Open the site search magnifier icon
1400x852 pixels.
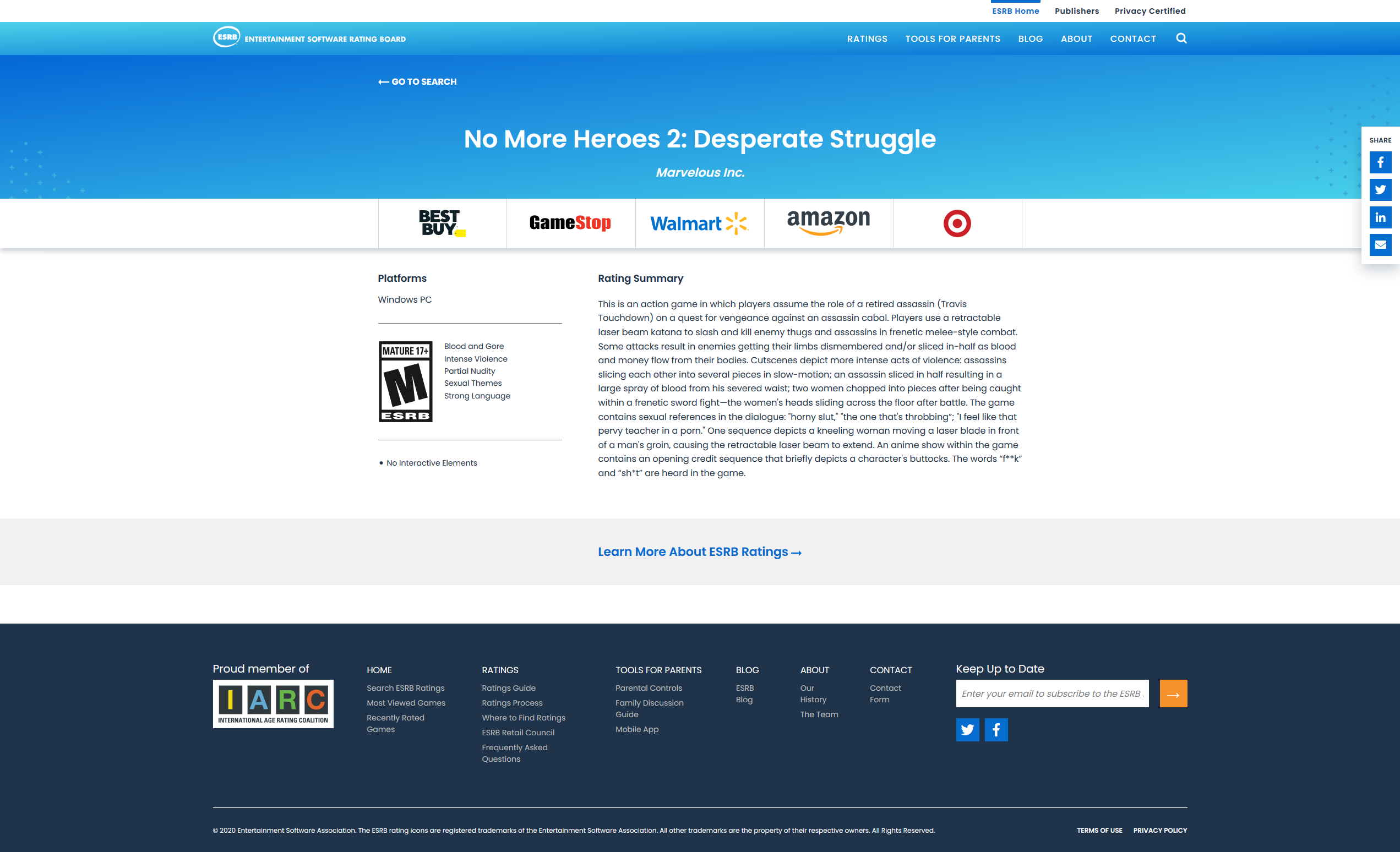coord(1181,38)
